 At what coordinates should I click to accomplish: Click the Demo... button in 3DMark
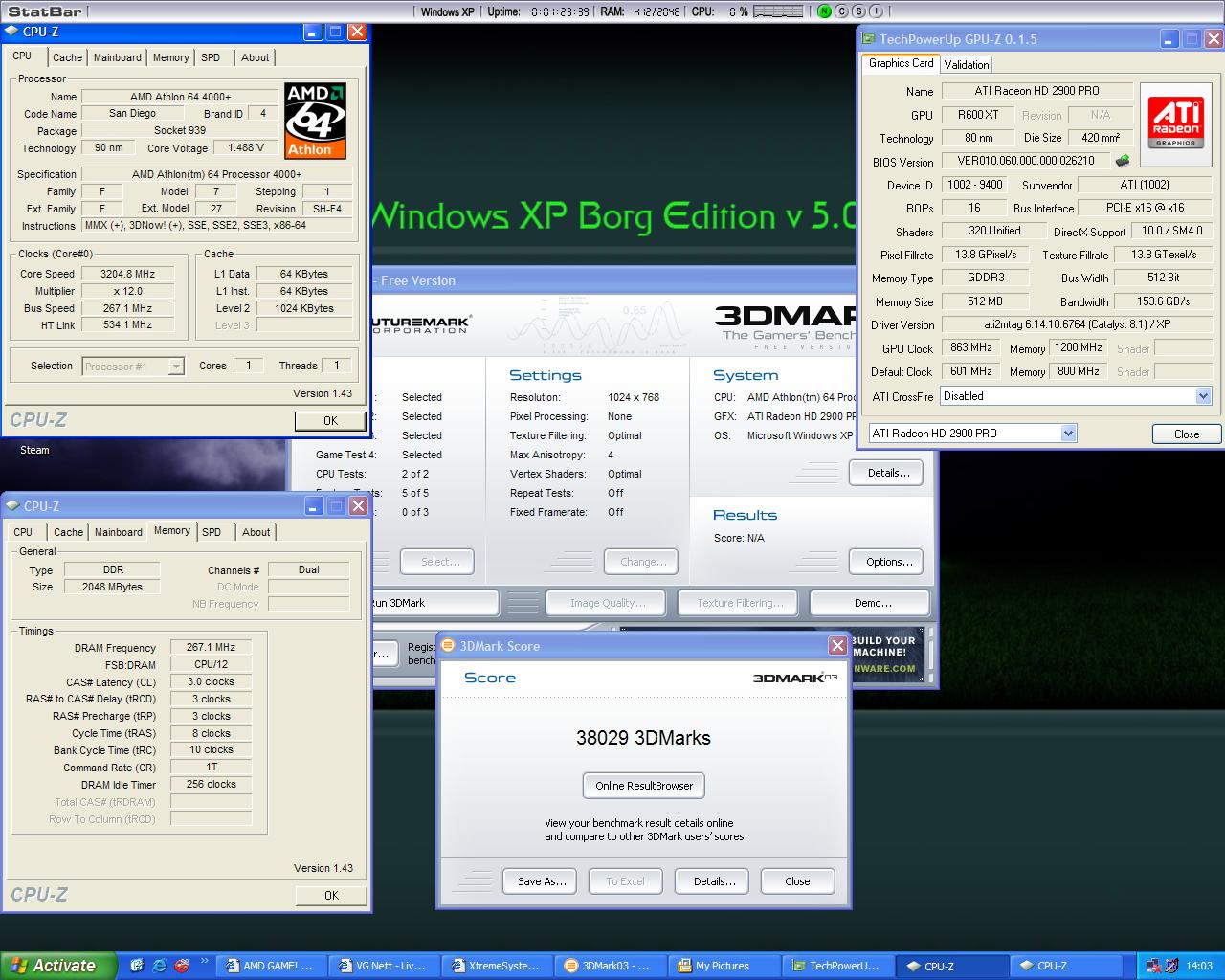(870, 603)
